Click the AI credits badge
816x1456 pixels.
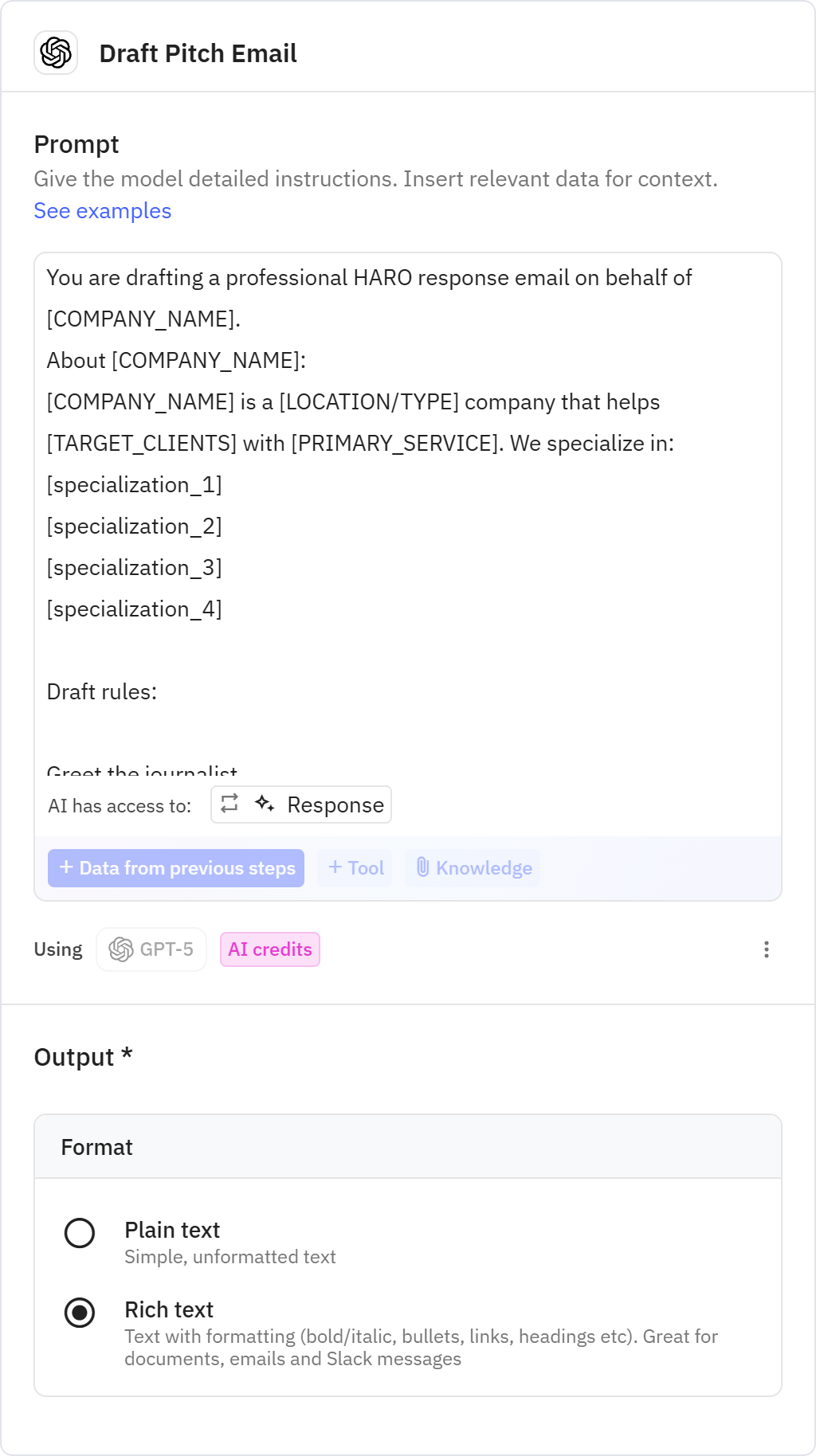point(269,949)
